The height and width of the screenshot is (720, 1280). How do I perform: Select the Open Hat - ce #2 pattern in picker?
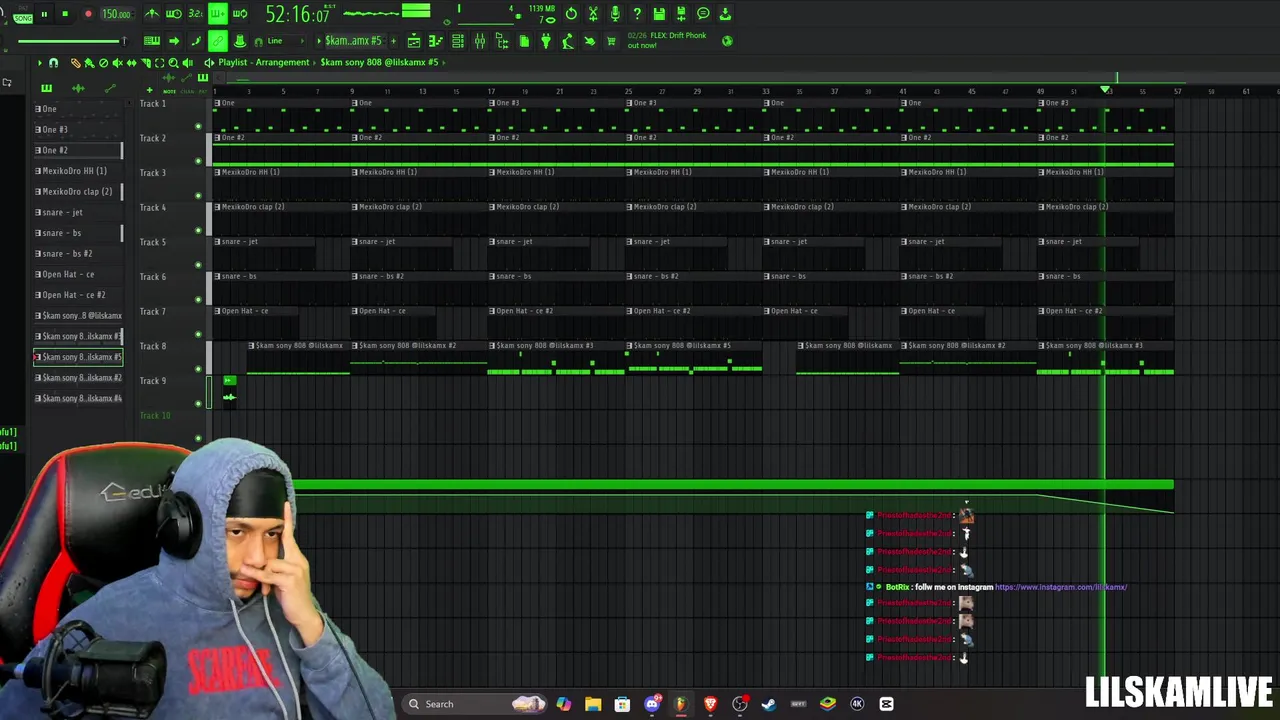pyautogui.click(x=78, y=295)
